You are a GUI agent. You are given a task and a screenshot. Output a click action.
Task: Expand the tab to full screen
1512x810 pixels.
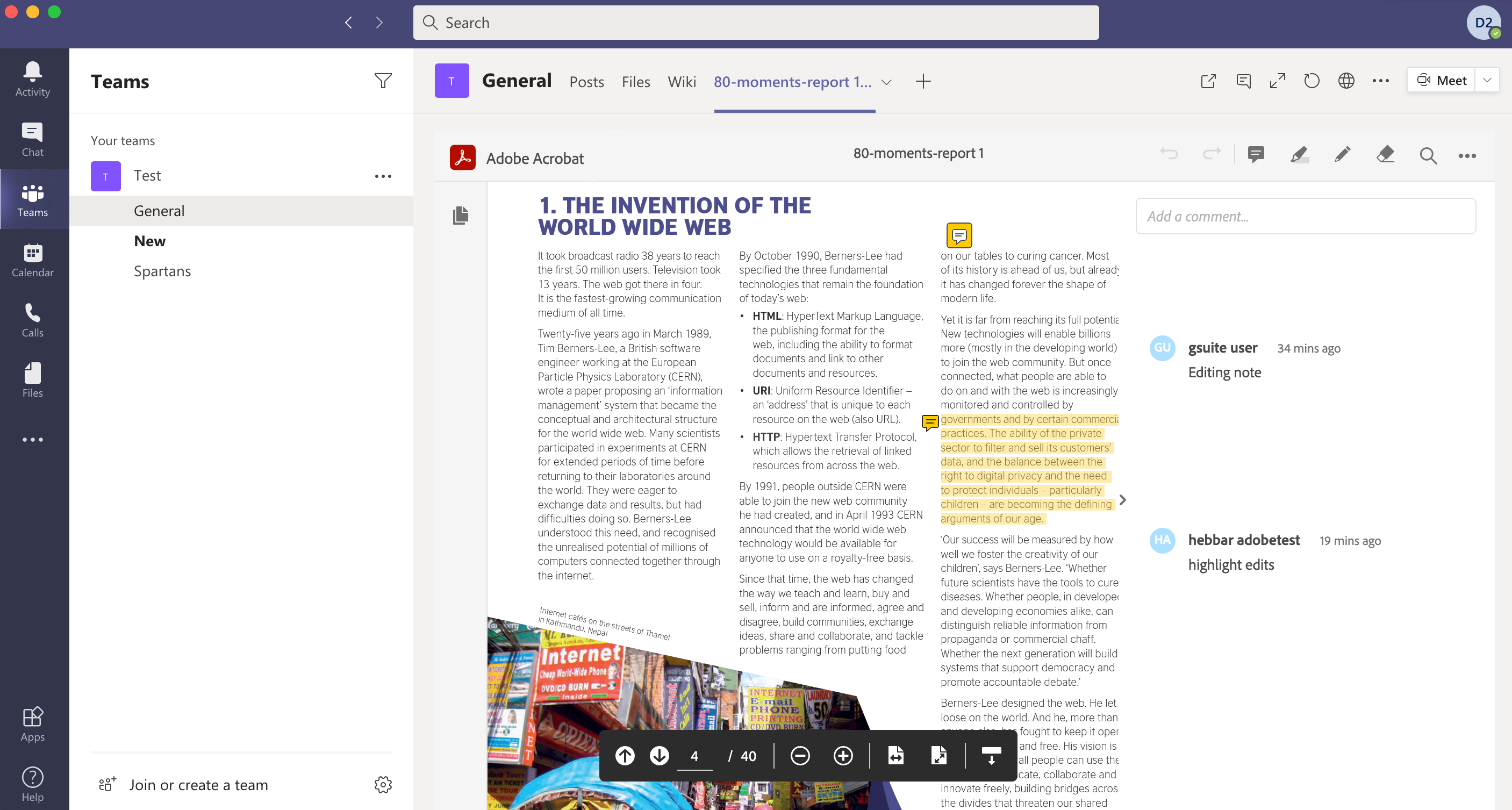click(1277, 81)
